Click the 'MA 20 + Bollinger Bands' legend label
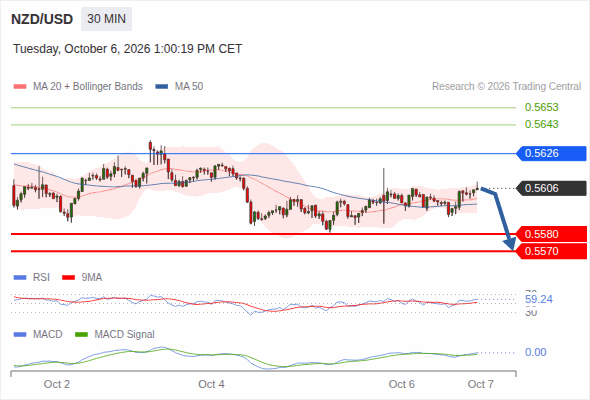 (88, 87)
